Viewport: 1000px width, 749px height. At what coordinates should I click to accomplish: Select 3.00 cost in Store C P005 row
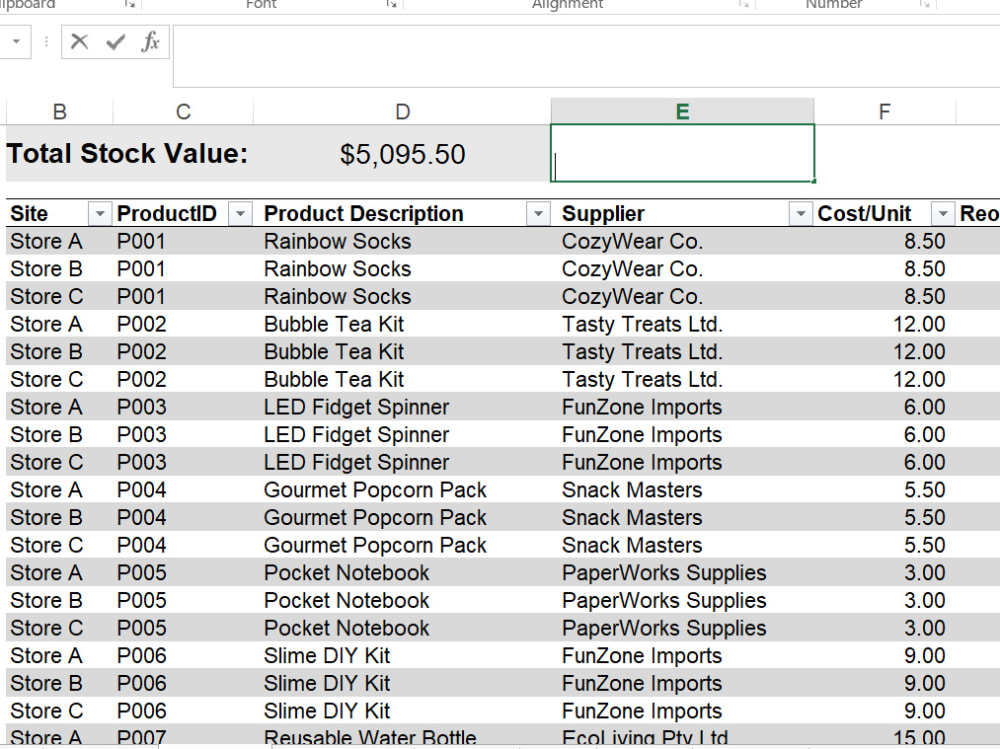[885, 628]
